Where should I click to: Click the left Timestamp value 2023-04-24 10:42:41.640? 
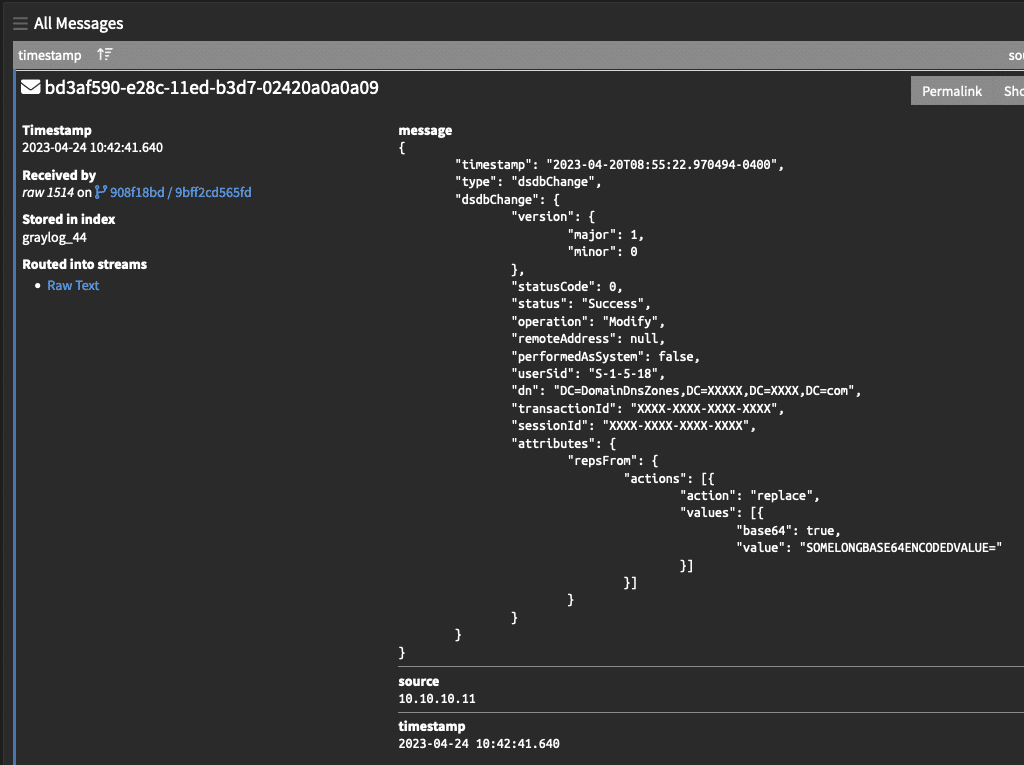point(92,148)
